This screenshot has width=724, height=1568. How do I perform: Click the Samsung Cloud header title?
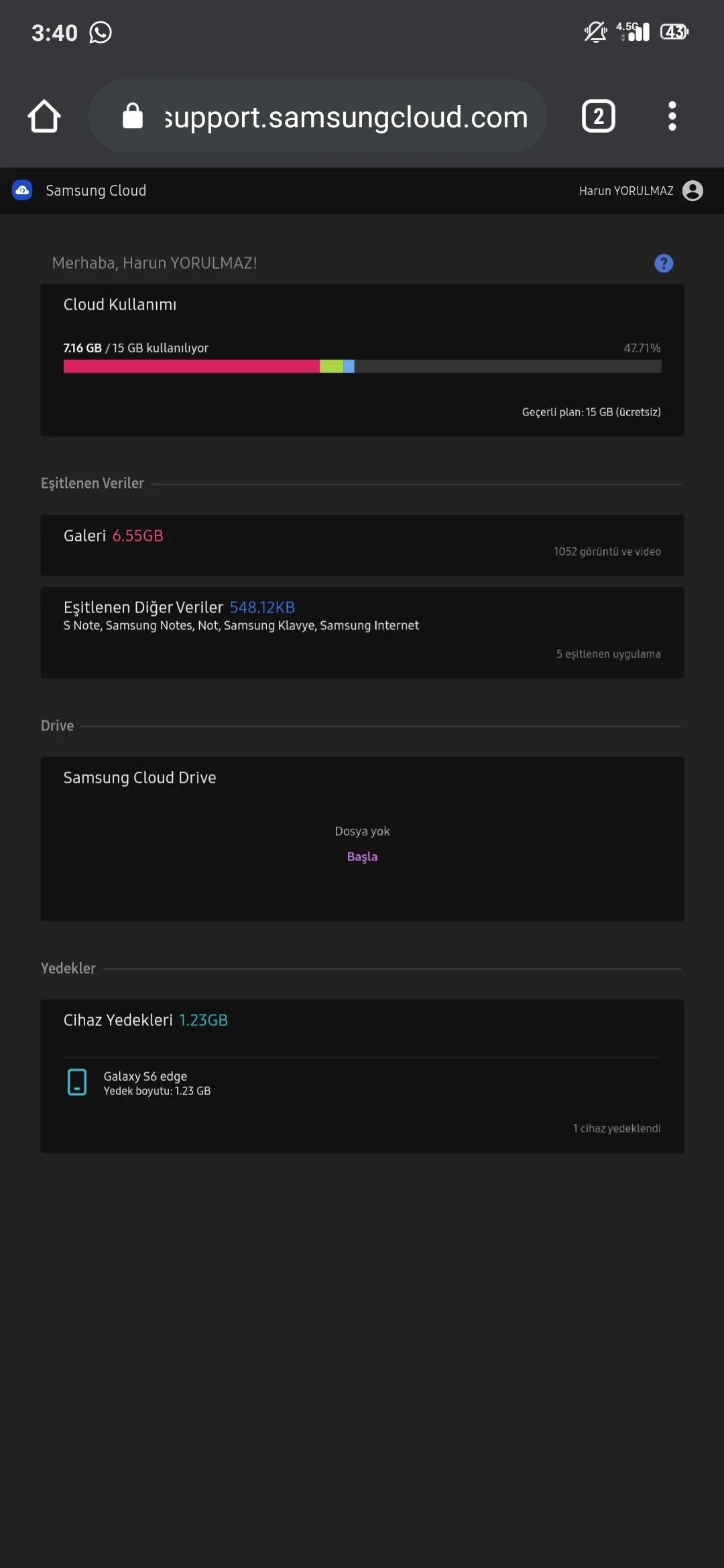tap(96, 190)
